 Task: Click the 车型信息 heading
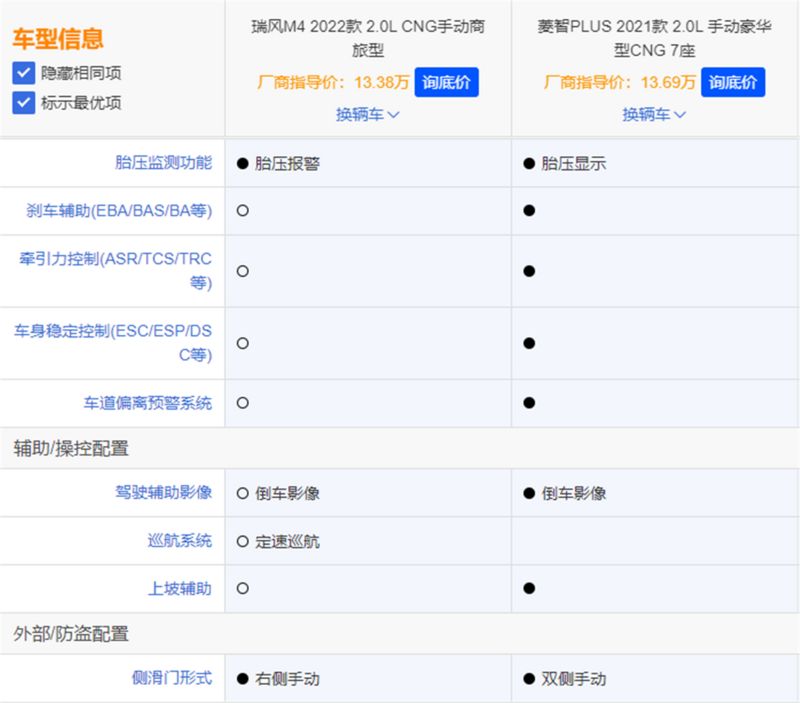58,39
